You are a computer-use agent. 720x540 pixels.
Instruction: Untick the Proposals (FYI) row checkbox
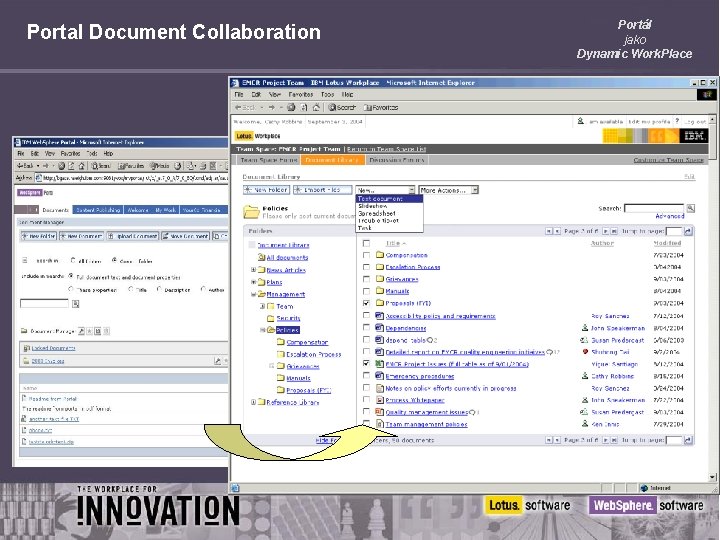coord(366,303)
